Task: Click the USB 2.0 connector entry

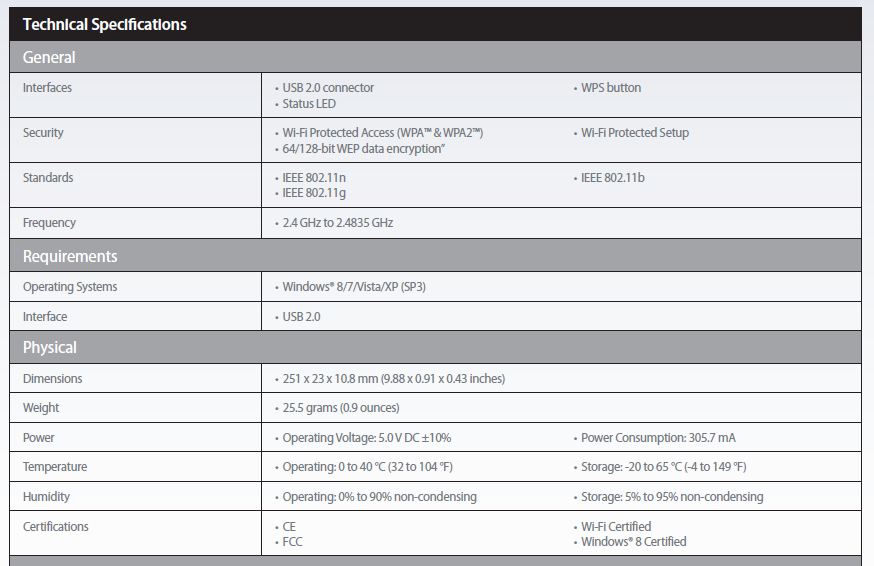Action: tap(327, 88)
